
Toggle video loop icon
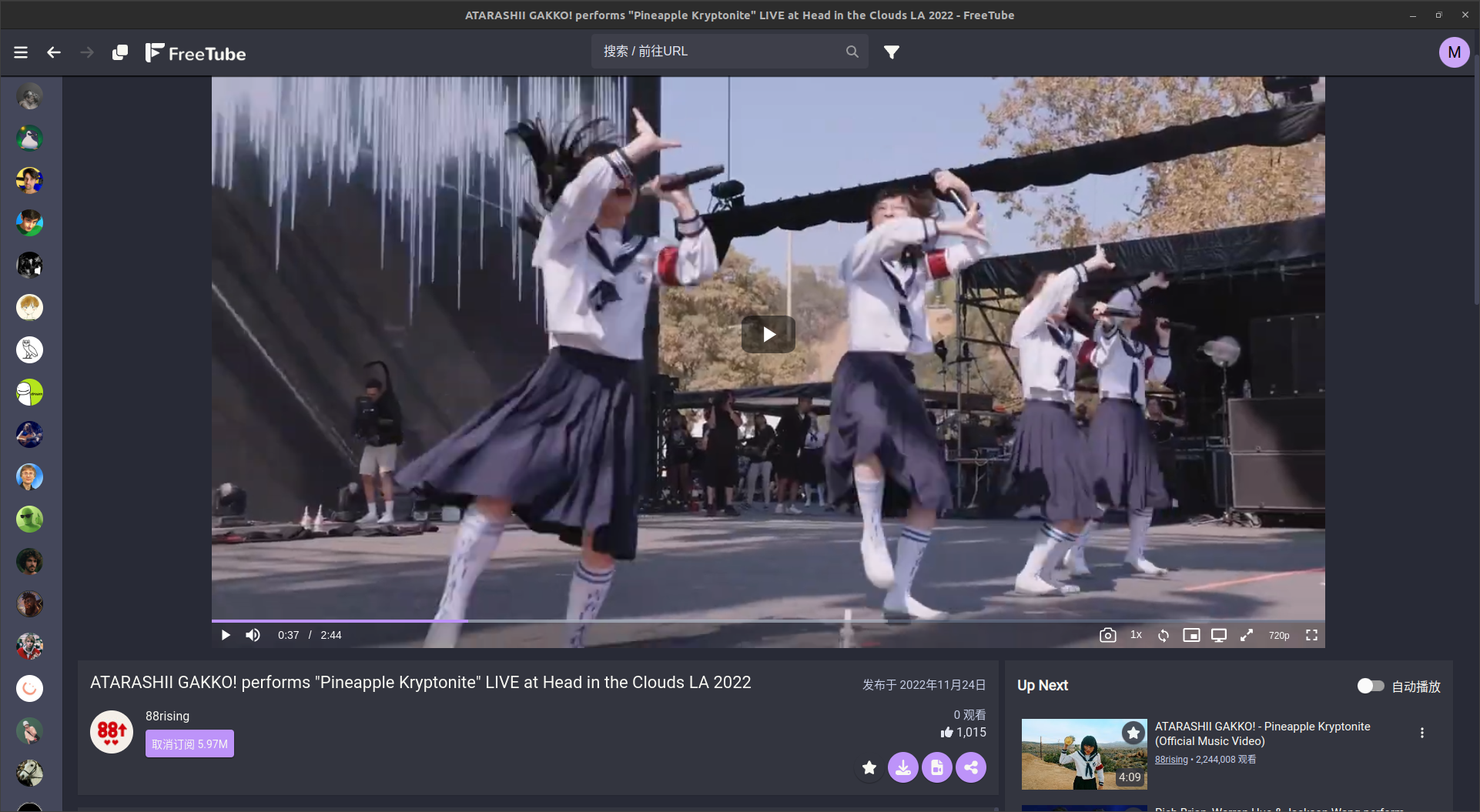point(1164,635)
